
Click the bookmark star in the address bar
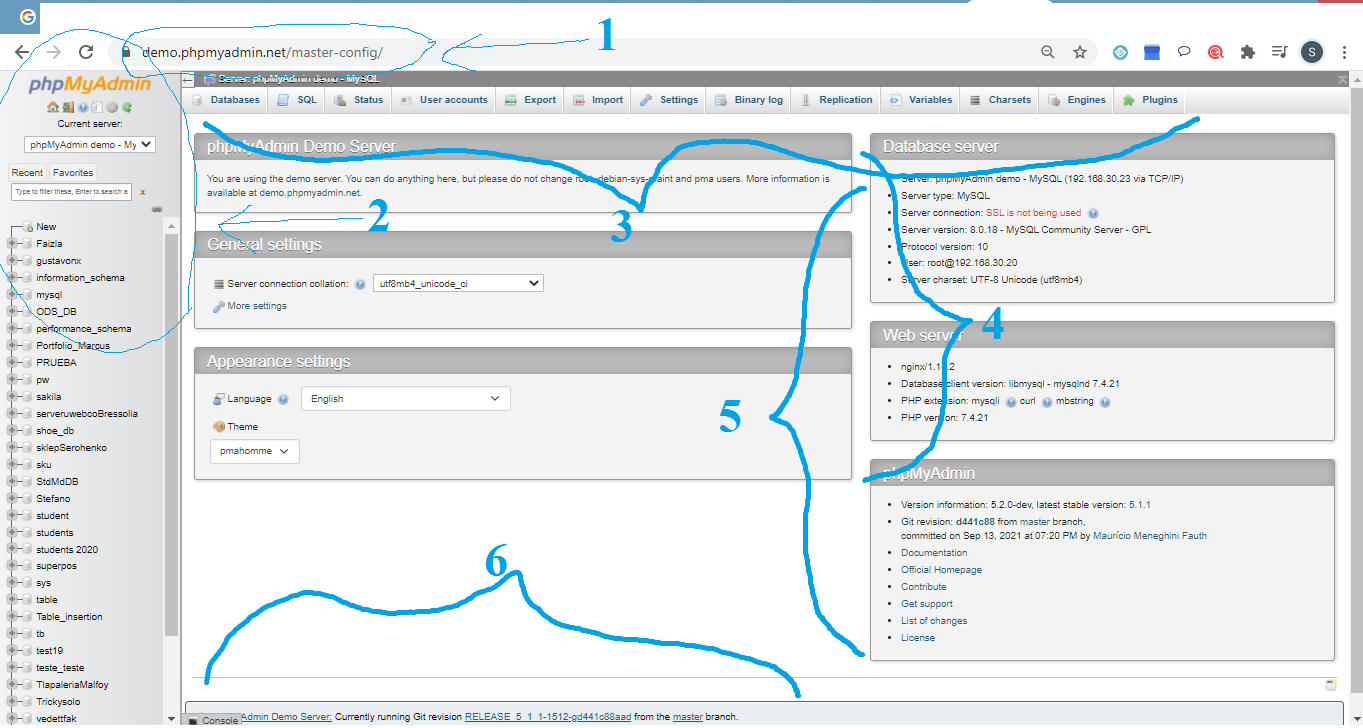(1080, 51)
